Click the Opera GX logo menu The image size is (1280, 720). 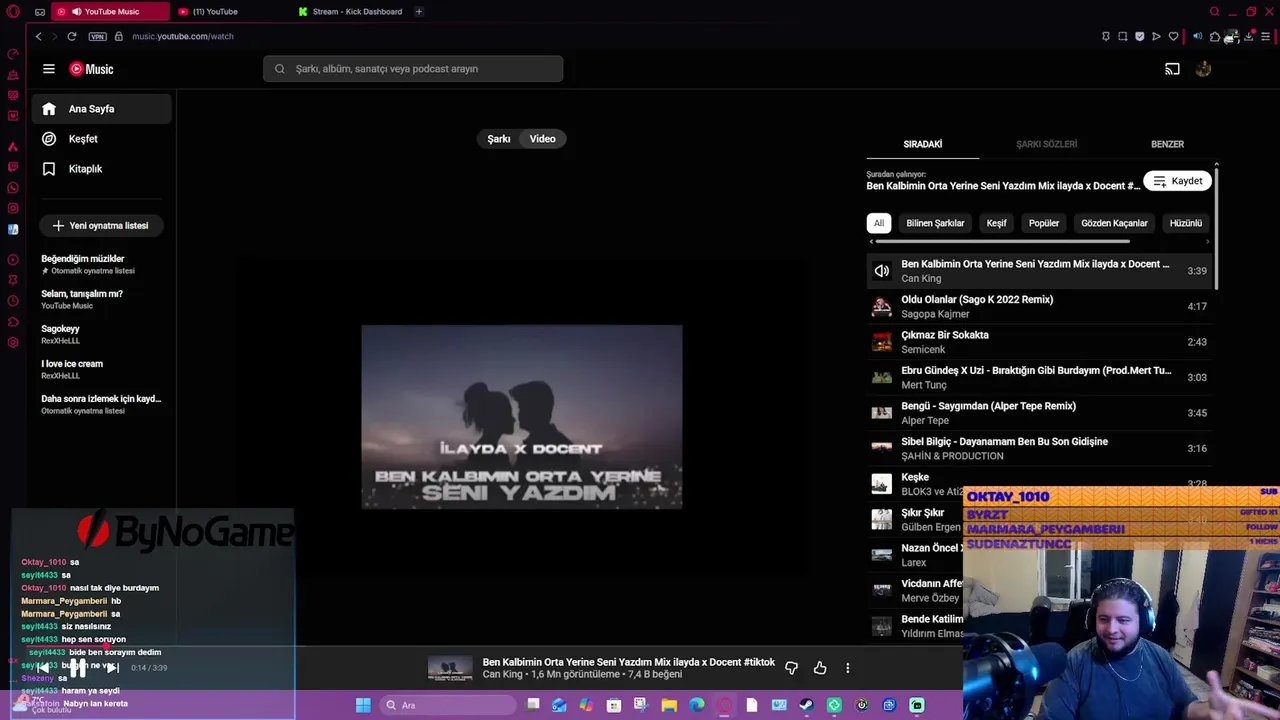pyautogui.click(x=13, y=12)
